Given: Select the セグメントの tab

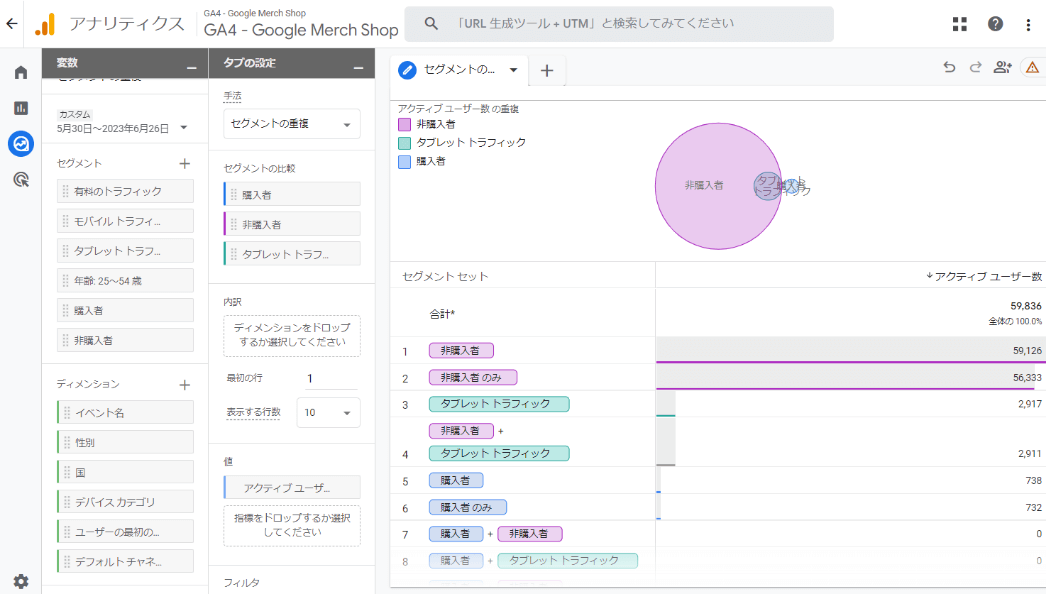Looking at the screenshot, I should click(459, 69).
